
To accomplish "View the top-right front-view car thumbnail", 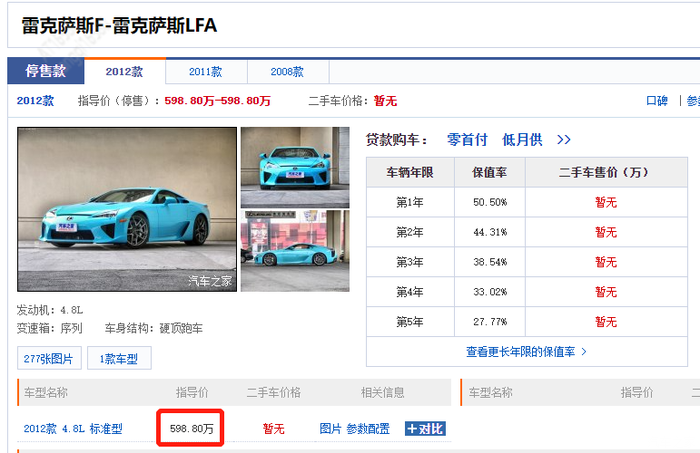I will 295,166.
